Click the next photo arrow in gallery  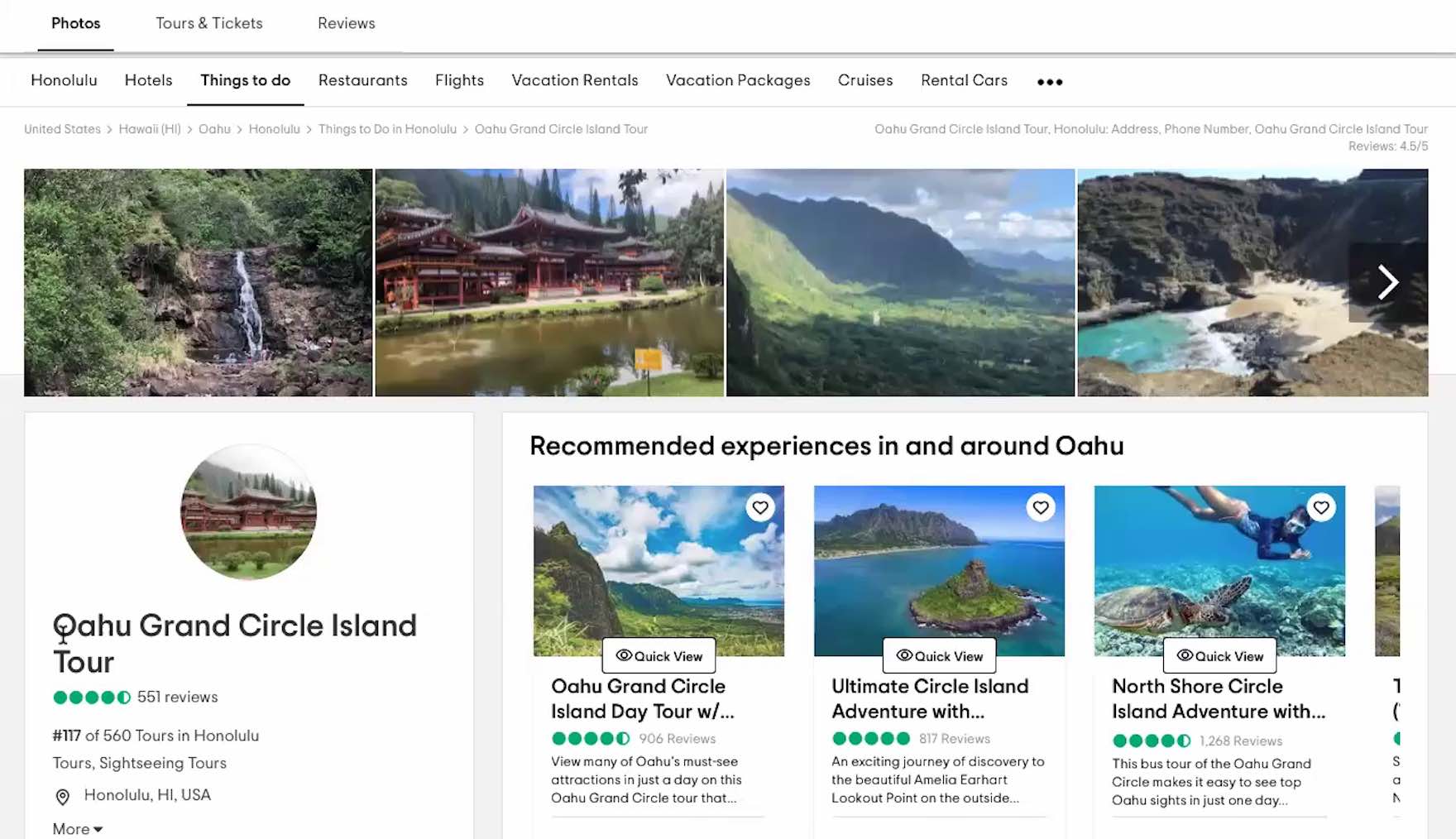1387,282
